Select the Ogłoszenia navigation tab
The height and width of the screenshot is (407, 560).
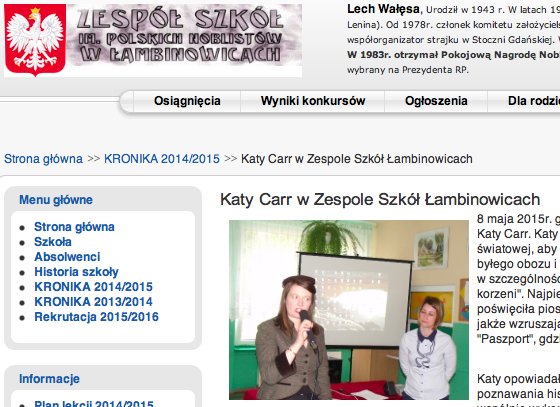click(x=436, y=101)
